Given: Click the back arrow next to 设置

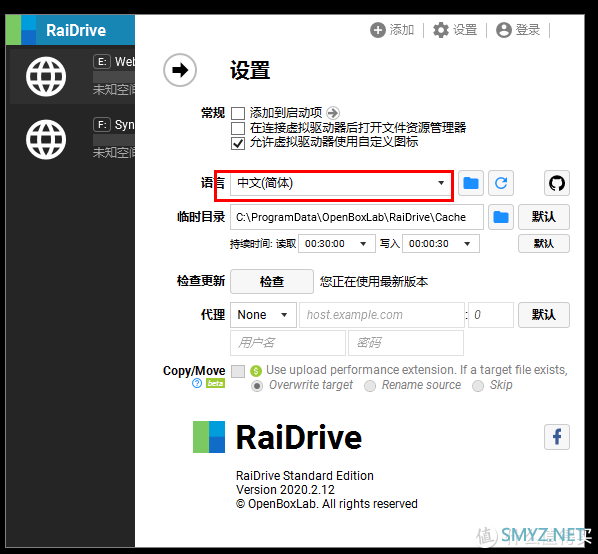Looking at the screenshot, I should click(x=180, y=70).
